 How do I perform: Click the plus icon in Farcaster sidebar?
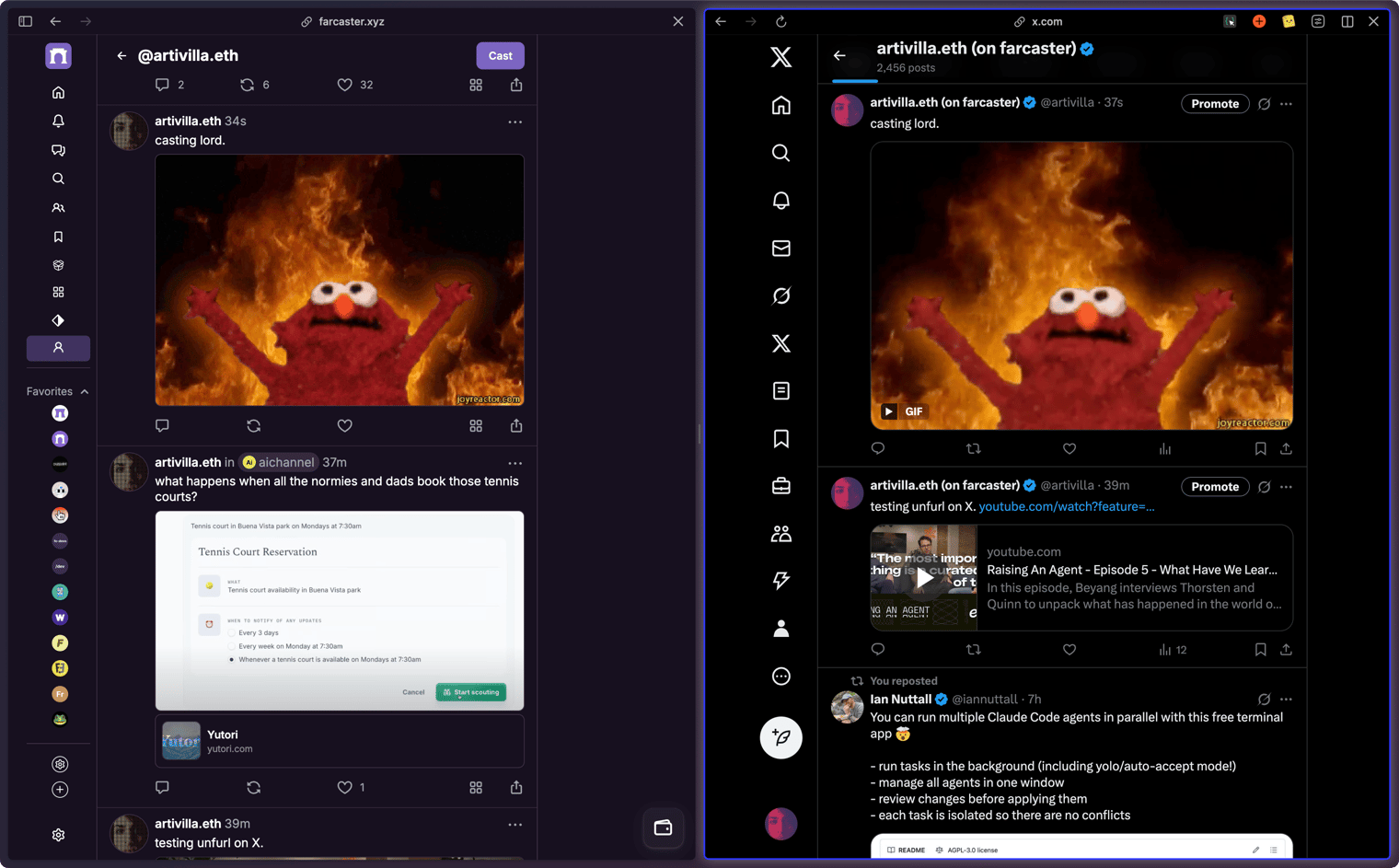click(60, 790)
